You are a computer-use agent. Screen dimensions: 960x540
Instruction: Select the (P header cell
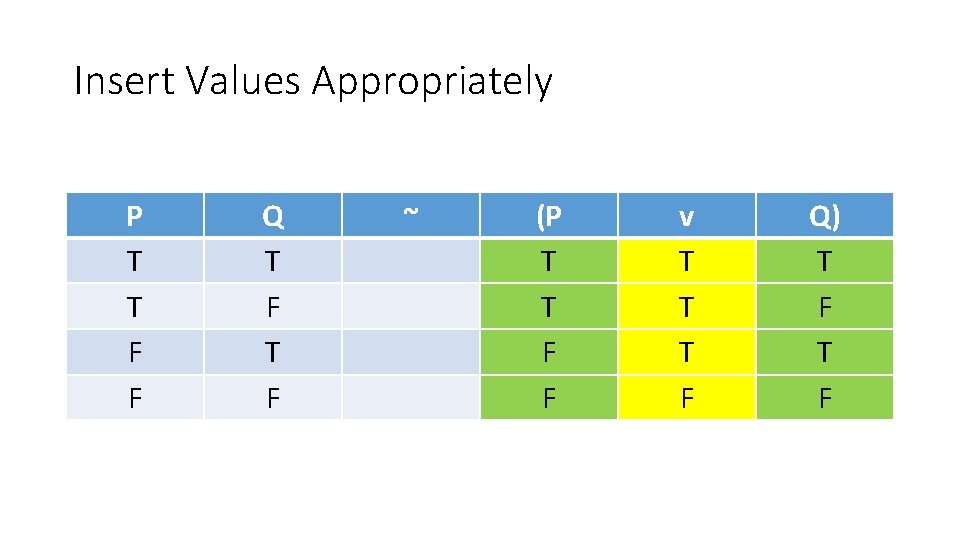[x=549, y=215]
